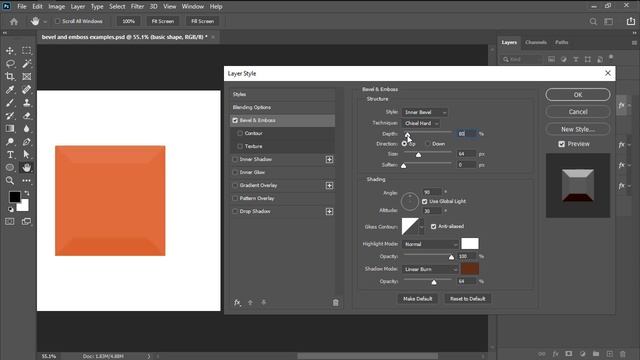The height and width of the screenshot is (360, 640).
Task: Select the Eyedropper tool
Action: (x=10, y=89)
